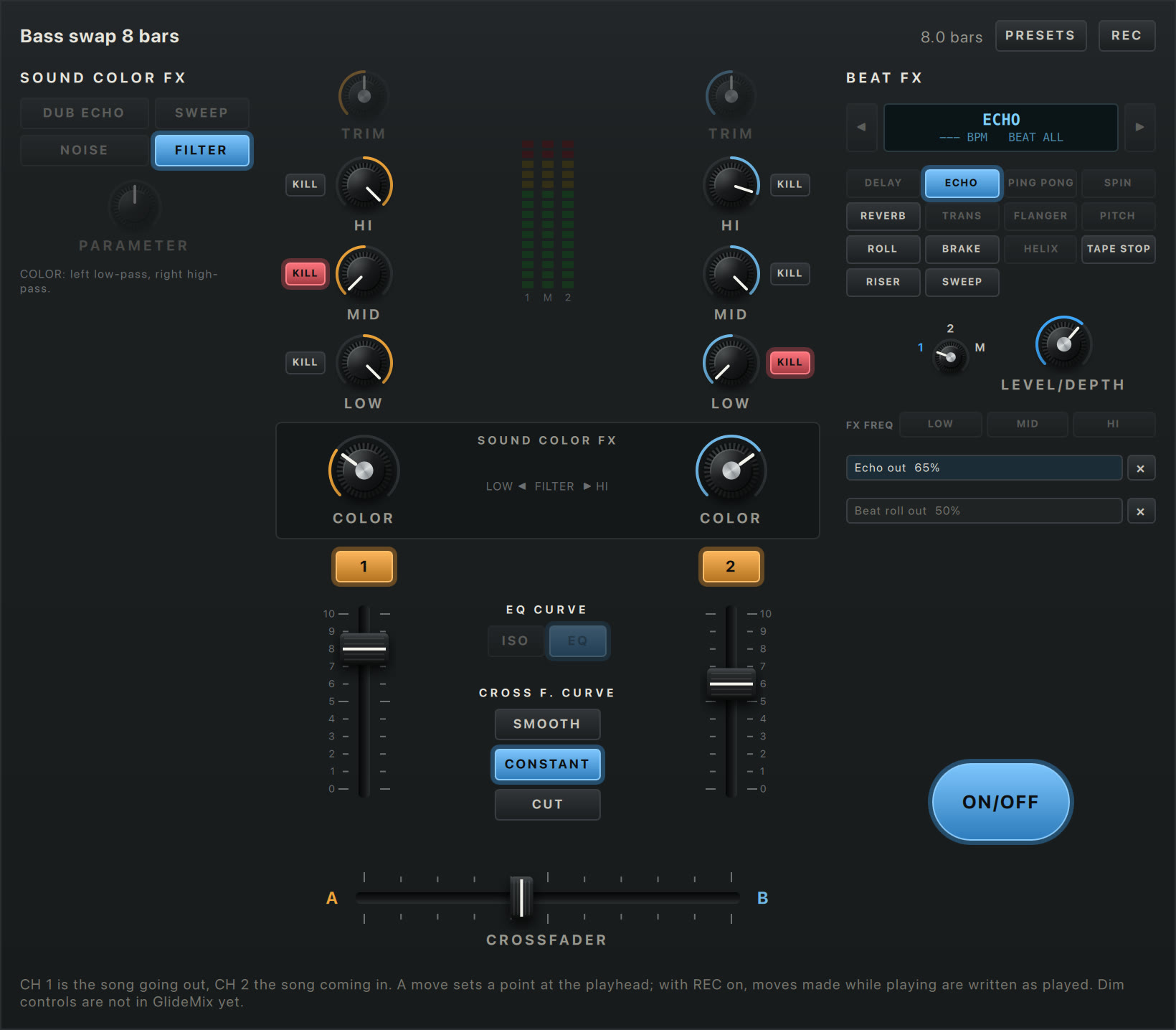Click channel 2 TRIM knob

click(x=731, y=95)
